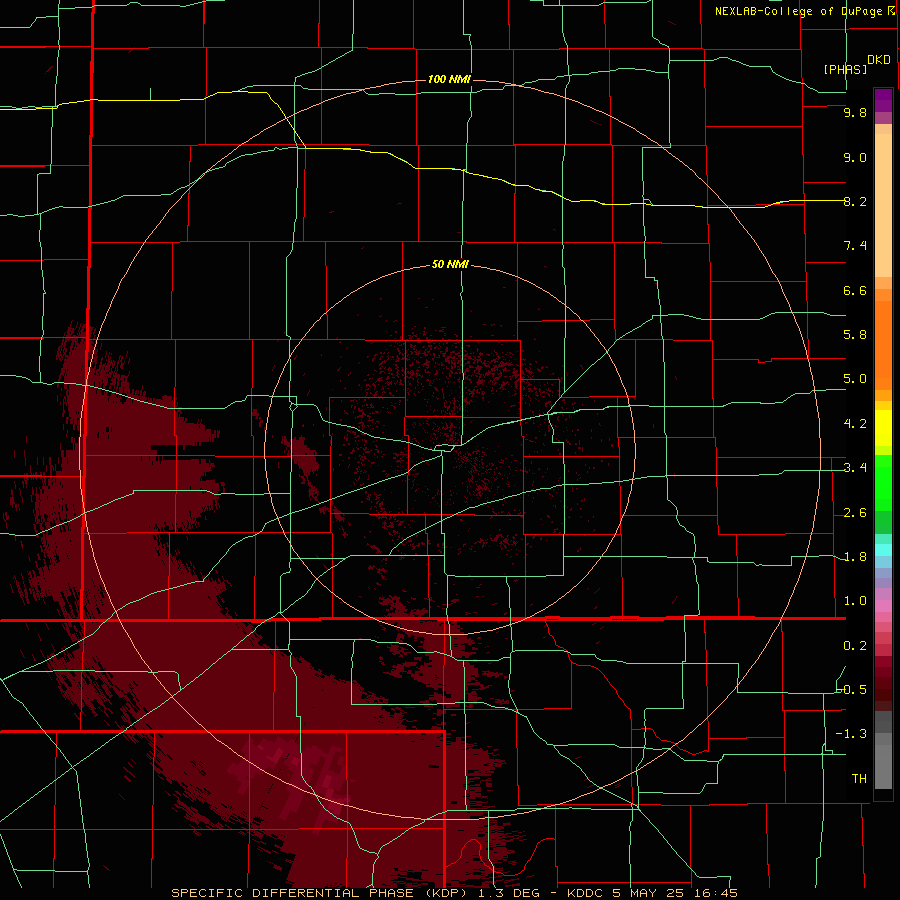The height and width of the screenshot is (900, 900).
Task: Click the cyan color scale segment
Action: click(x=883, y=550)
